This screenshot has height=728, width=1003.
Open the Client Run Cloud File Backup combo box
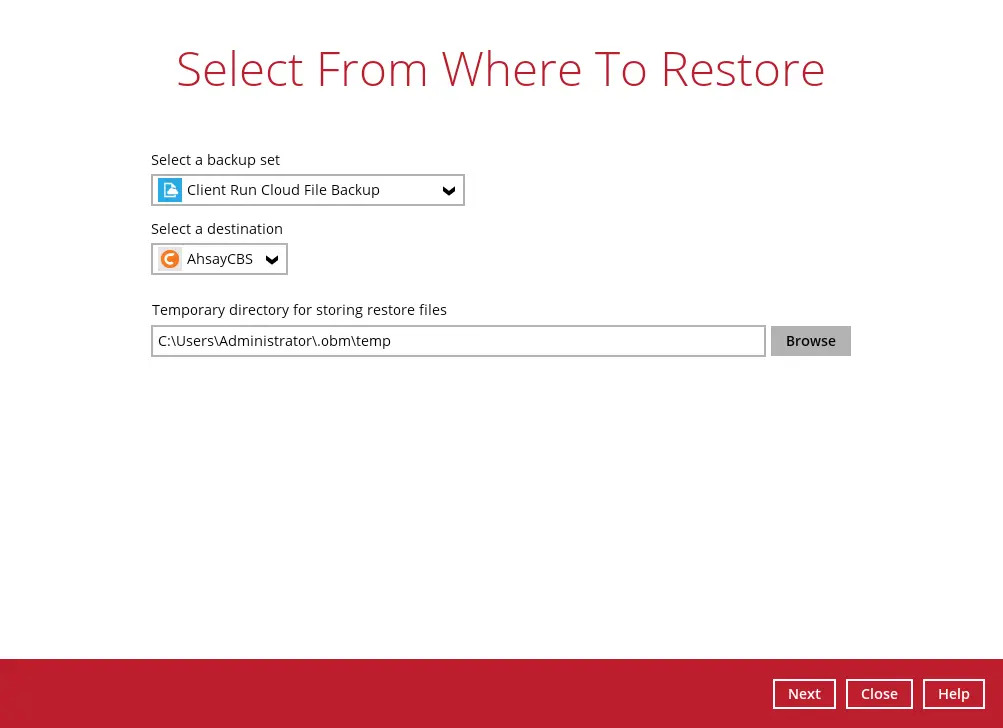pos(300,190)
